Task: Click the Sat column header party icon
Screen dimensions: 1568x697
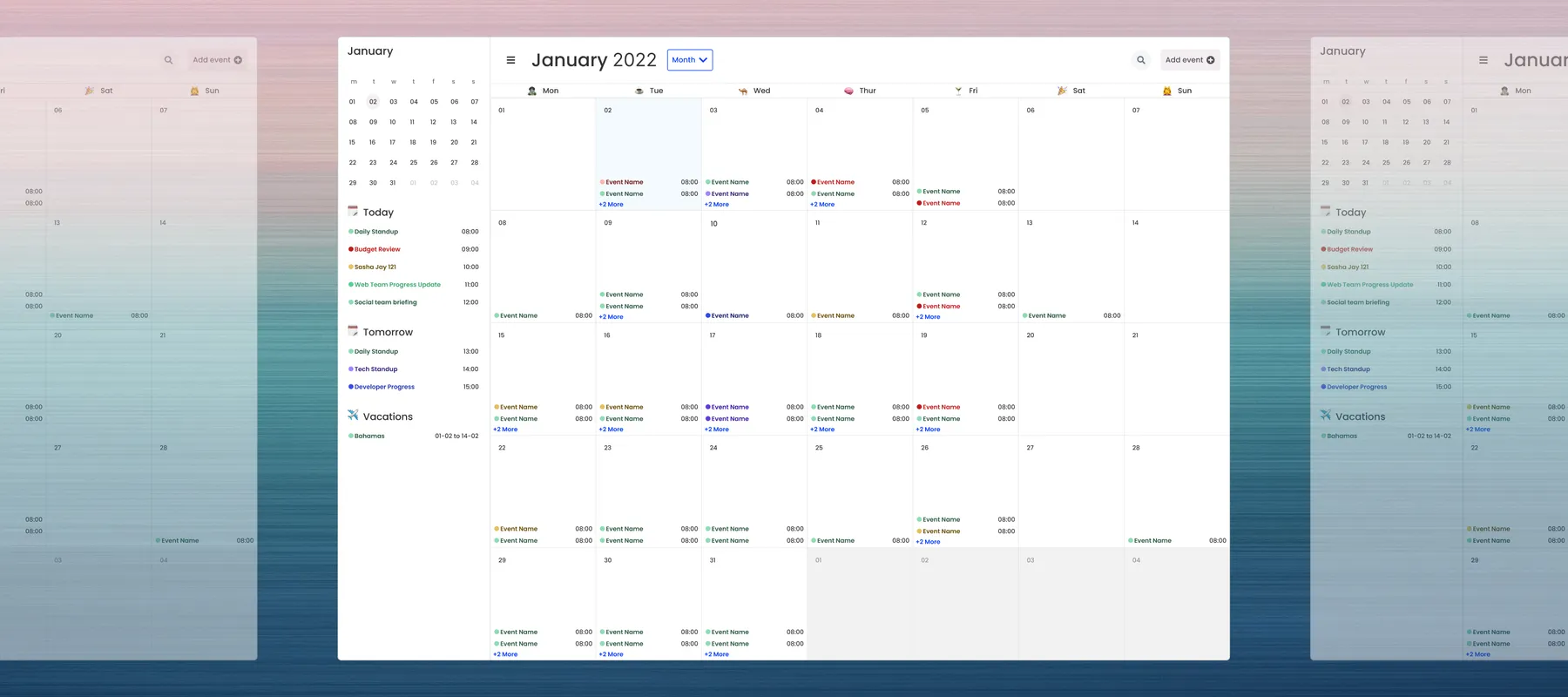Action: 1062,91
